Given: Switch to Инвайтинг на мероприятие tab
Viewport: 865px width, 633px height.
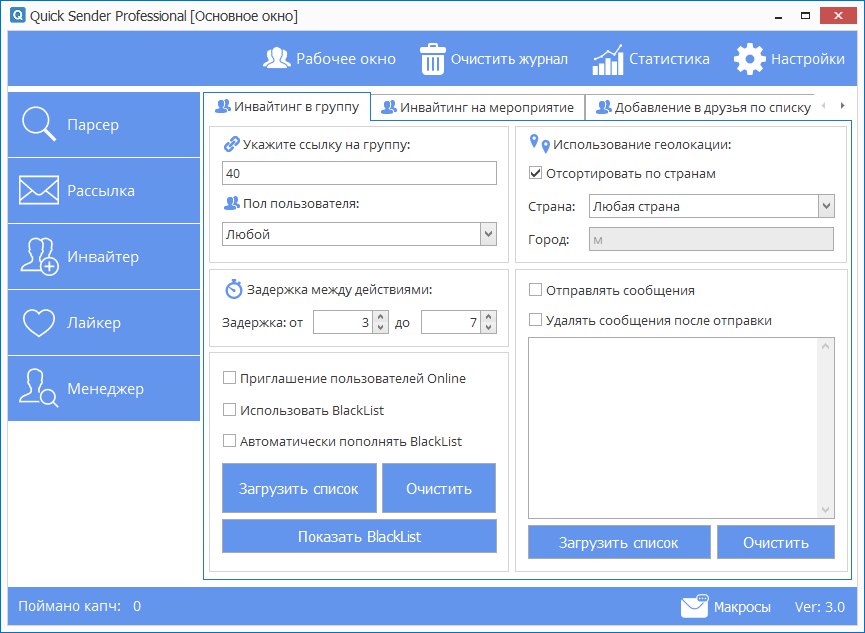Looking at the screenshot, I should click(x=478, y=107).
